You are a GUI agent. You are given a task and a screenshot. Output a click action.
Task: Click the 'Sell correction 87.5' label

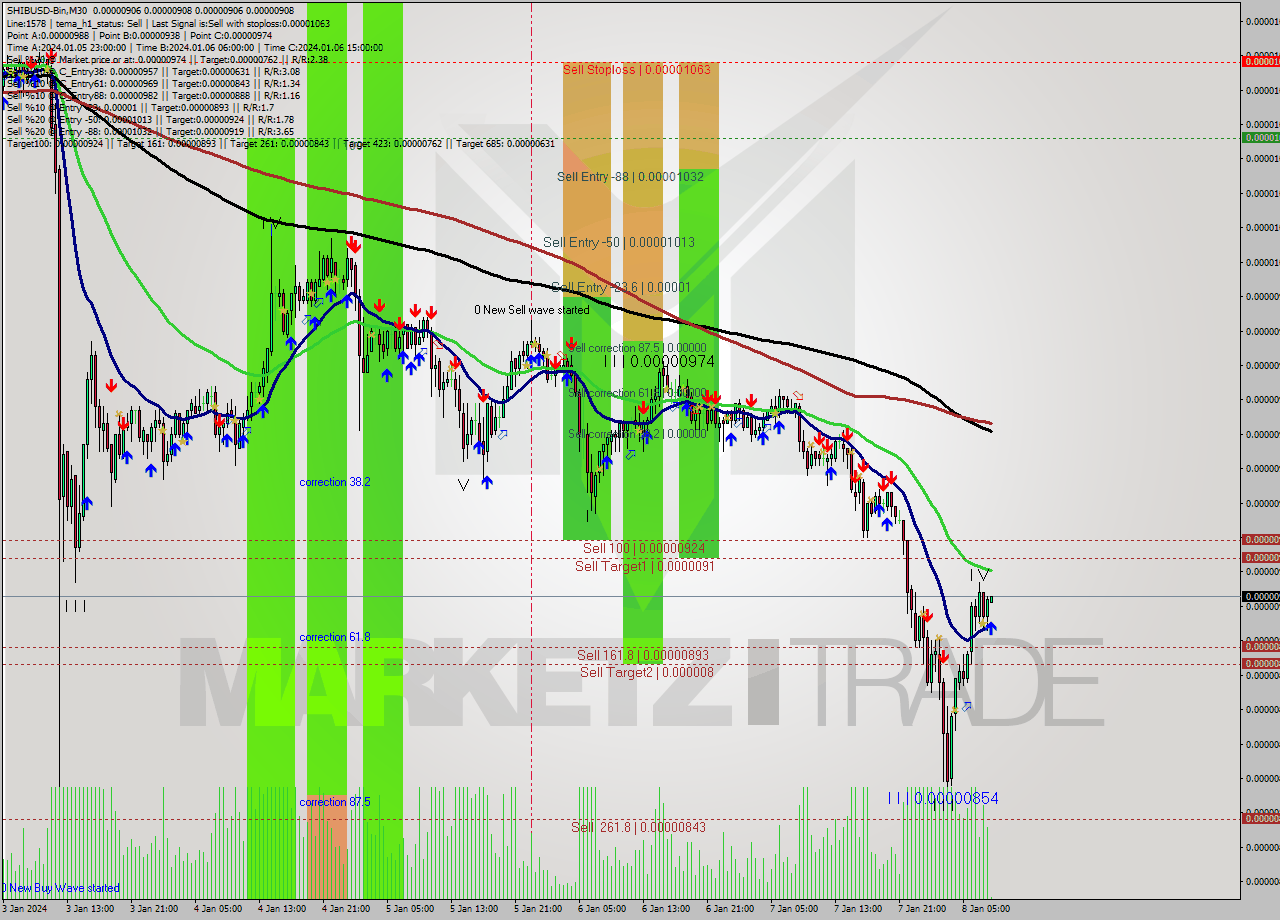(637, 348)
